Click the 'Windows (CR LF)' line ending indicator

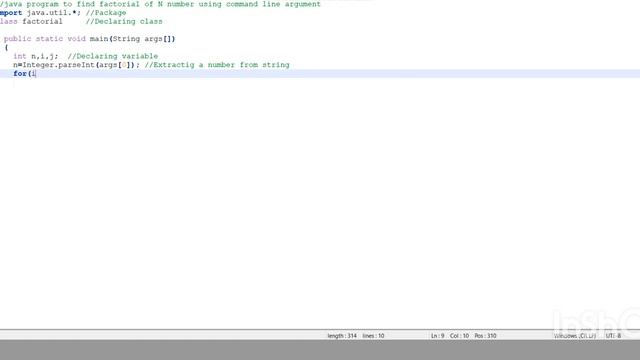(x=575, y=336)
